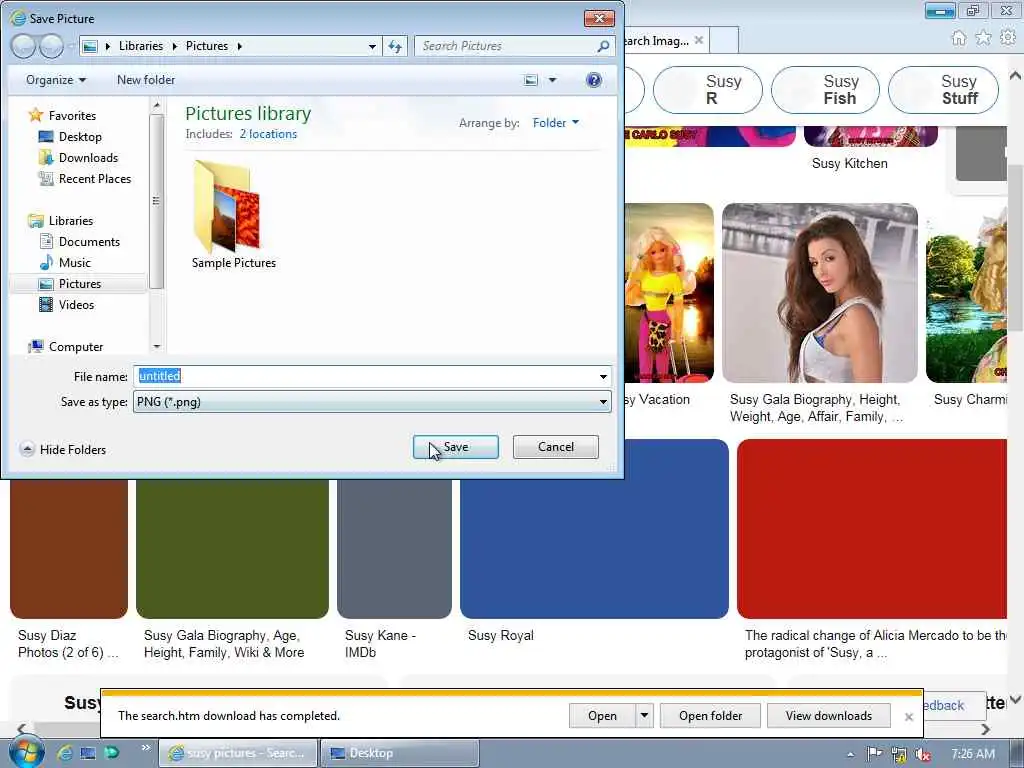Select the Susy R suggestion chip
Screen dimensions: 1024x768
[x=708, y=90]
